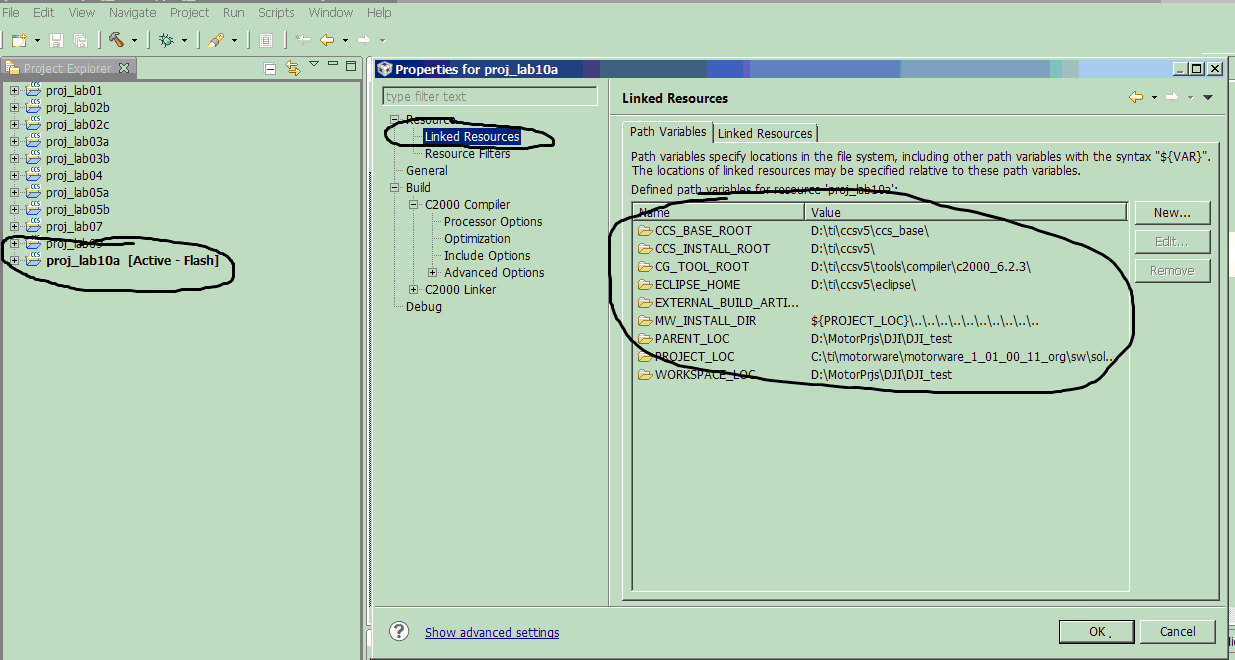Open the Help menu
This screenshot has width=1235, height=660.
(379, 12)
